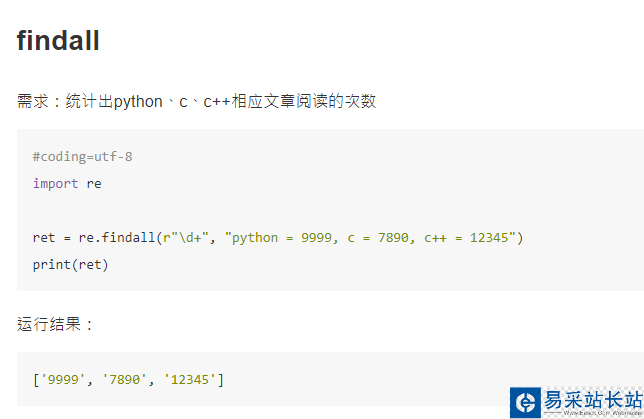644x419 pixels.
Task: Click the regex pattern r"\d+" string
Action: (189, 238)
